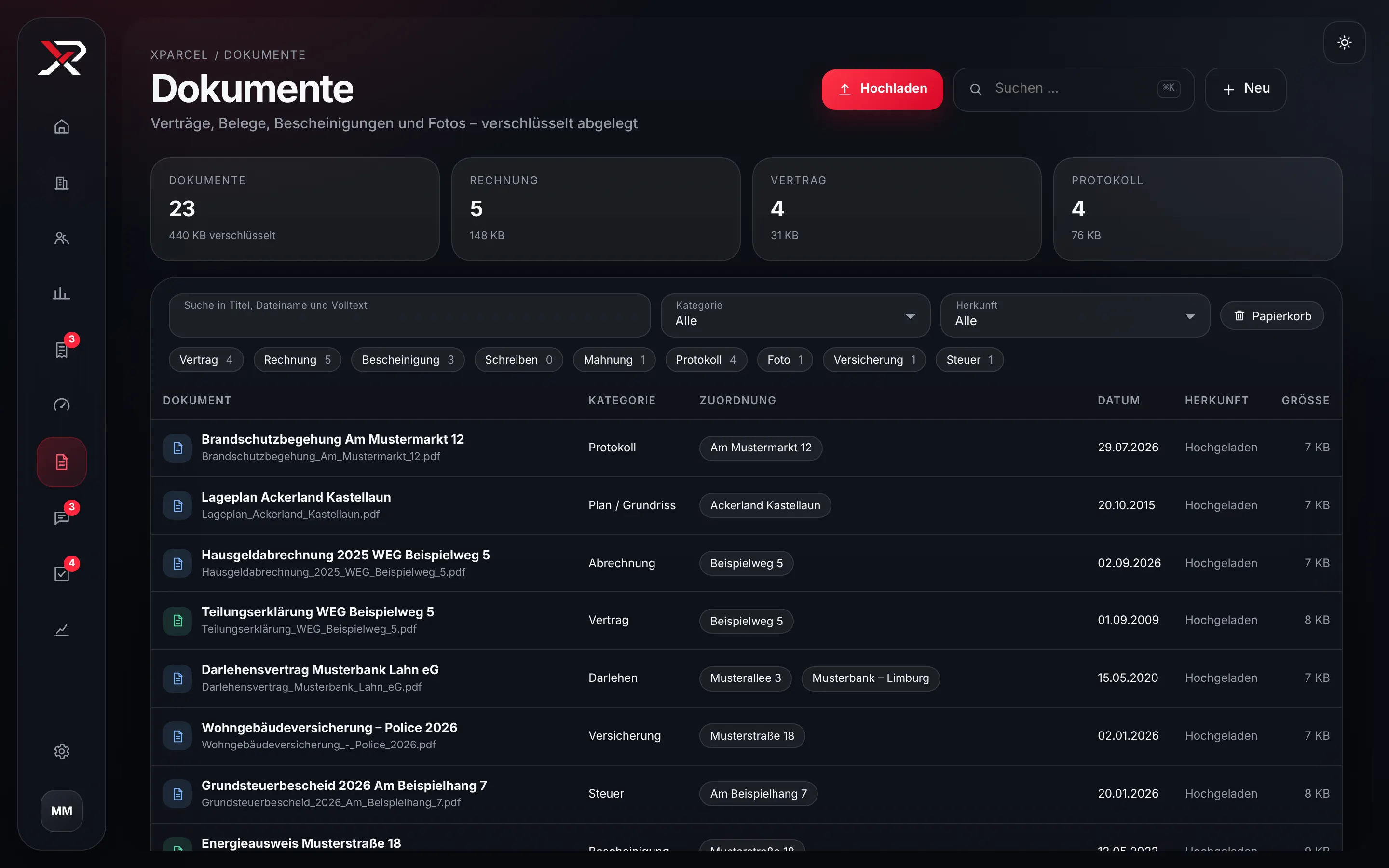Filter by Vertrag chip
Screen dimensions: 1389x868
(206, 360)
